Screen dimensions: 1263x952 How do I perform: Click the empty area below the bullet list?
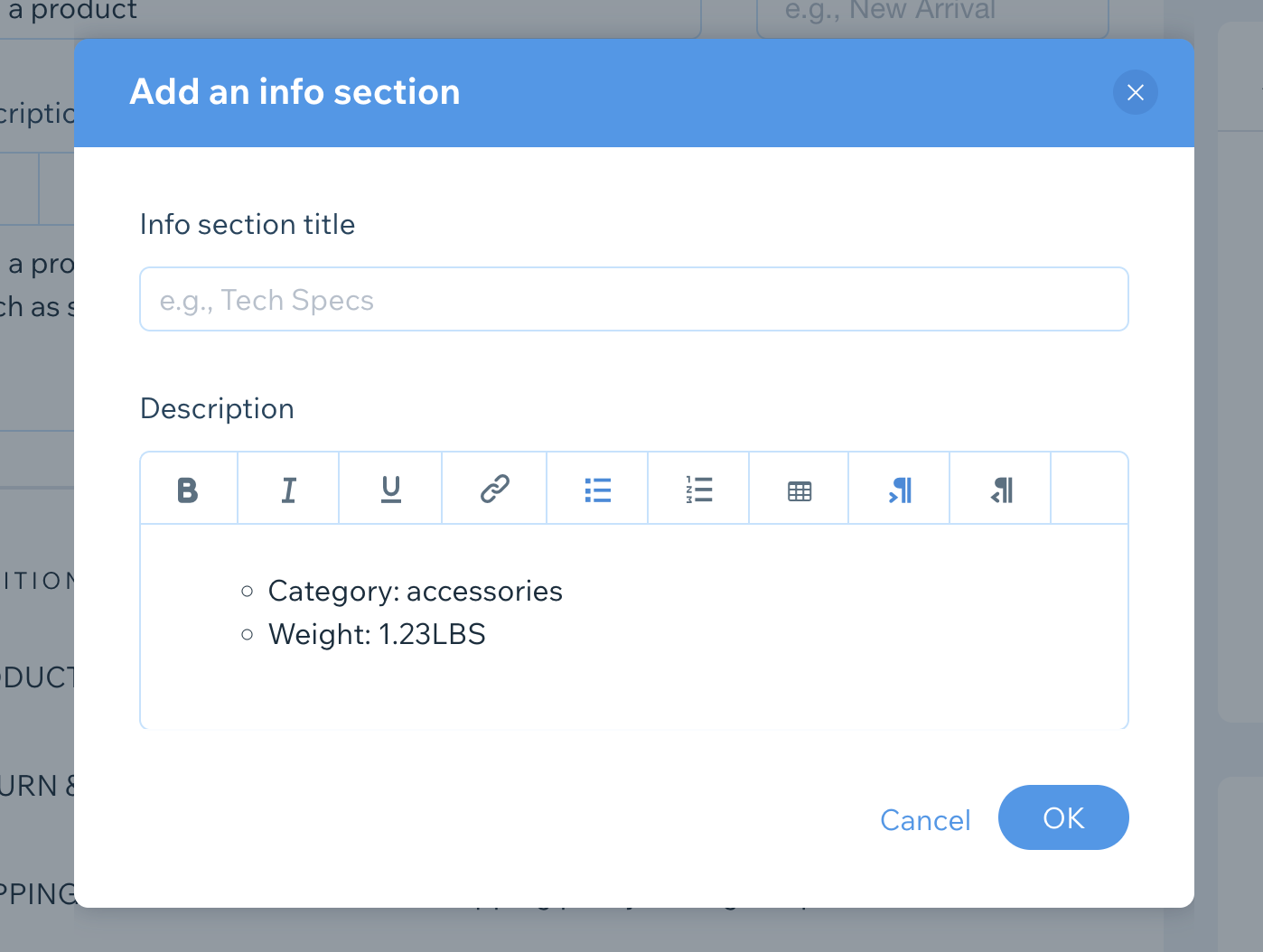coord(632,691)
